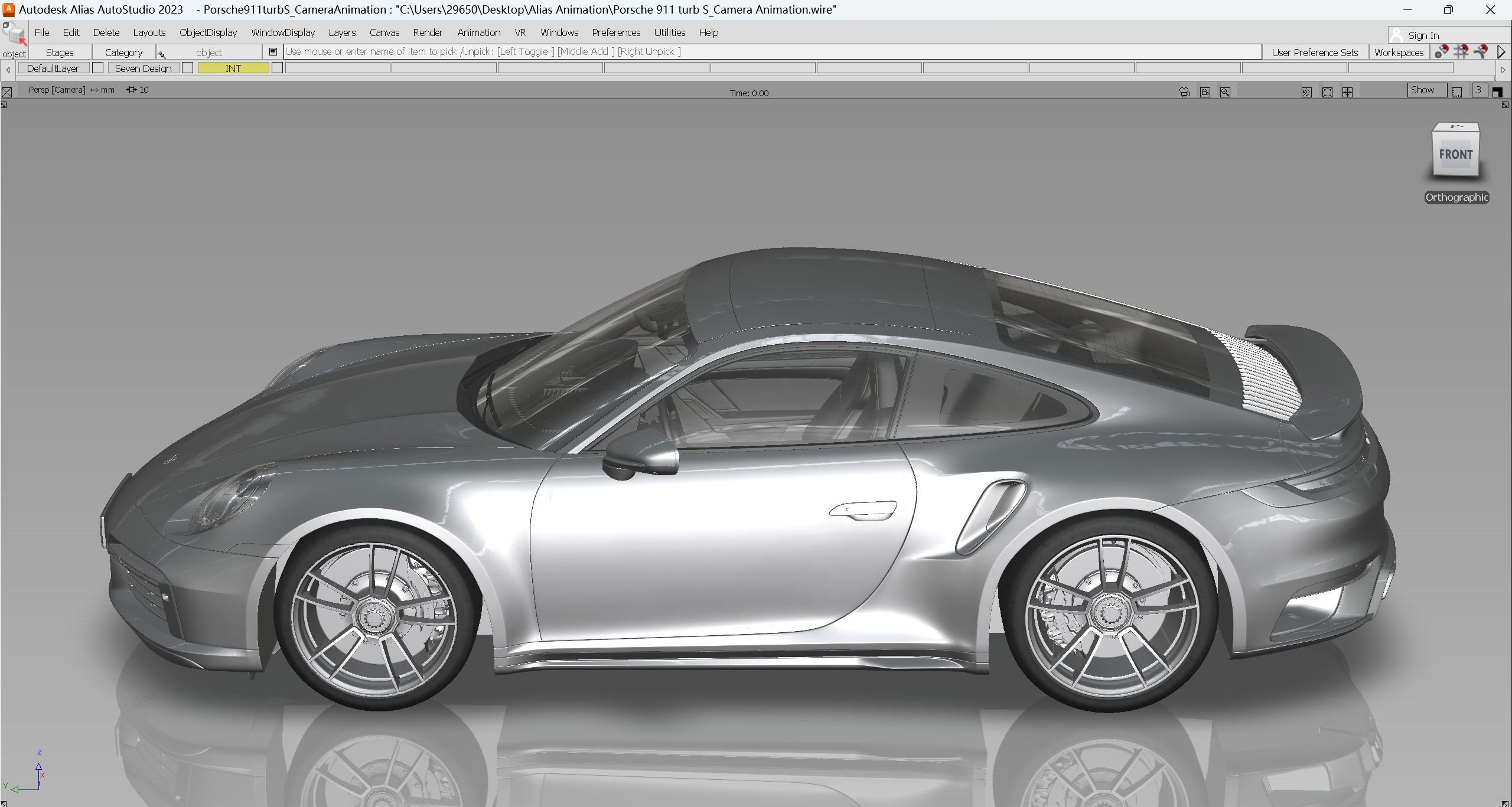
Task: Expand the layer bar using the left arrow
Action: (8, 70)
